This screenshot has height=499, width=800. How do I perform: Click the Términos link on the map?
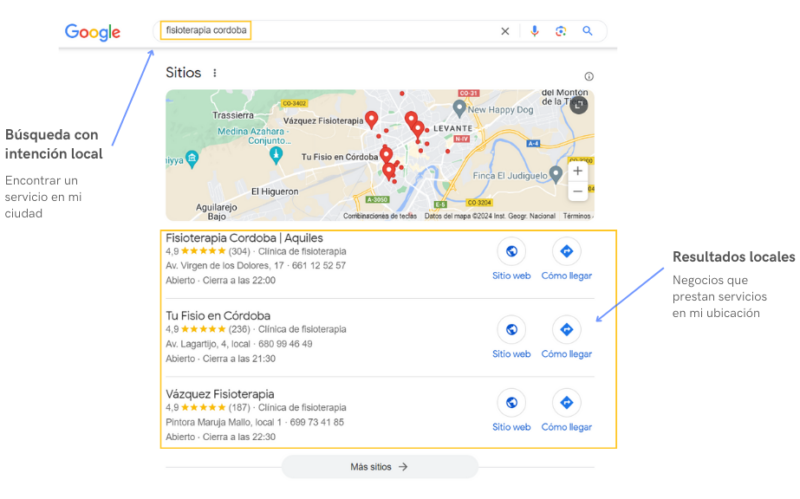coord(578,216)
